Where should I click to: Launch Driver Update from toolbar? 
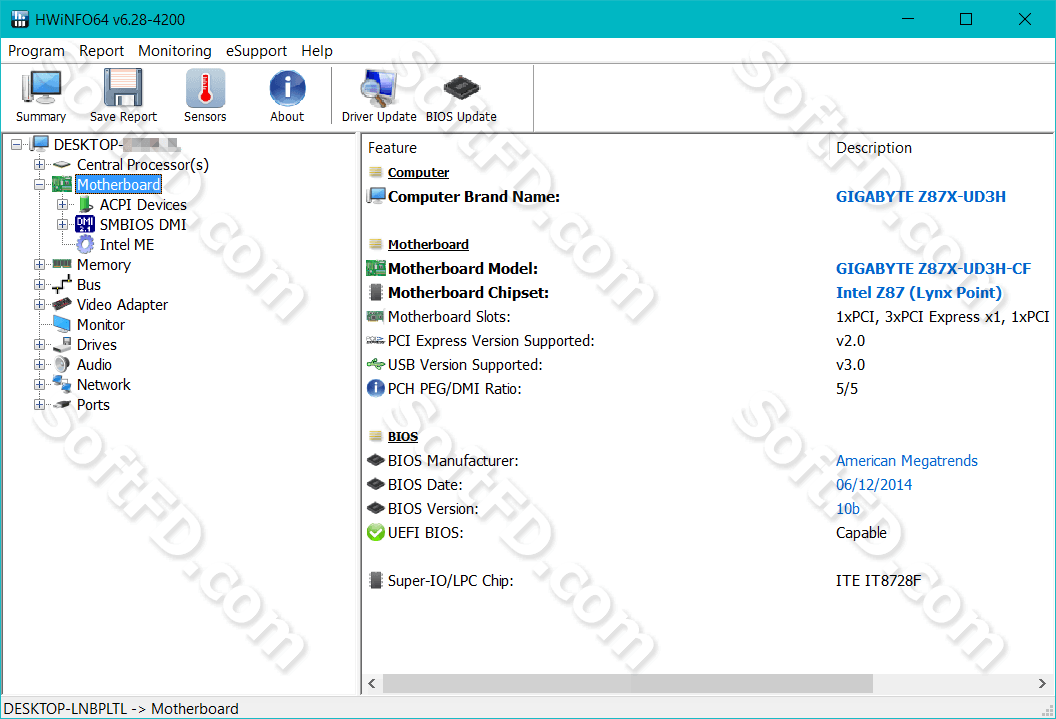(379, 88)
